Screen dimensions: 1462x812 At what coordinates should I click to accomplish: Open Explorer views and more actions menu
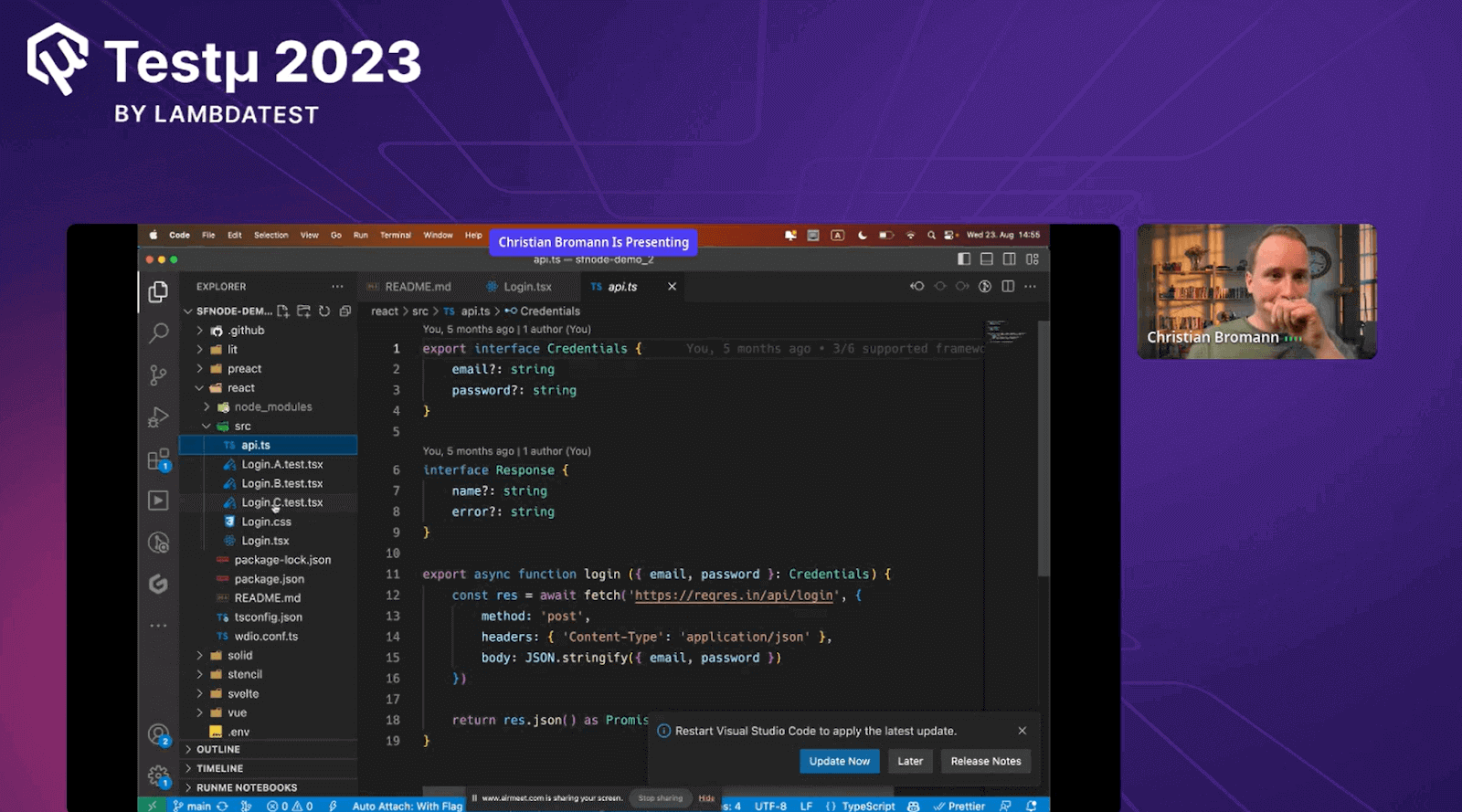(x=337, y=287)
